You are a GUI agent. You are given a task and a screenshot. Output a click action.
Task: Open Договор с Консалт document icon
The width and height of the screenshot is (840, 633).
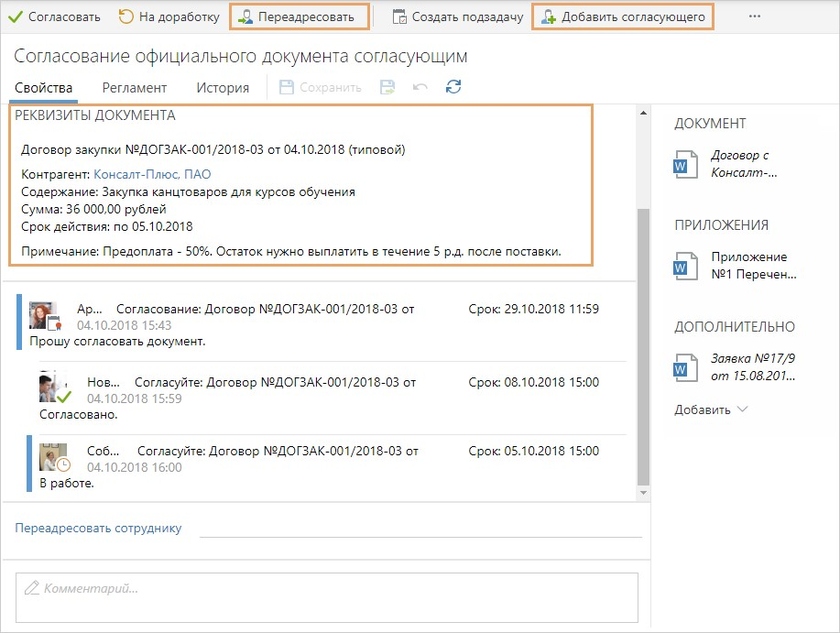[x=686, y=165]
